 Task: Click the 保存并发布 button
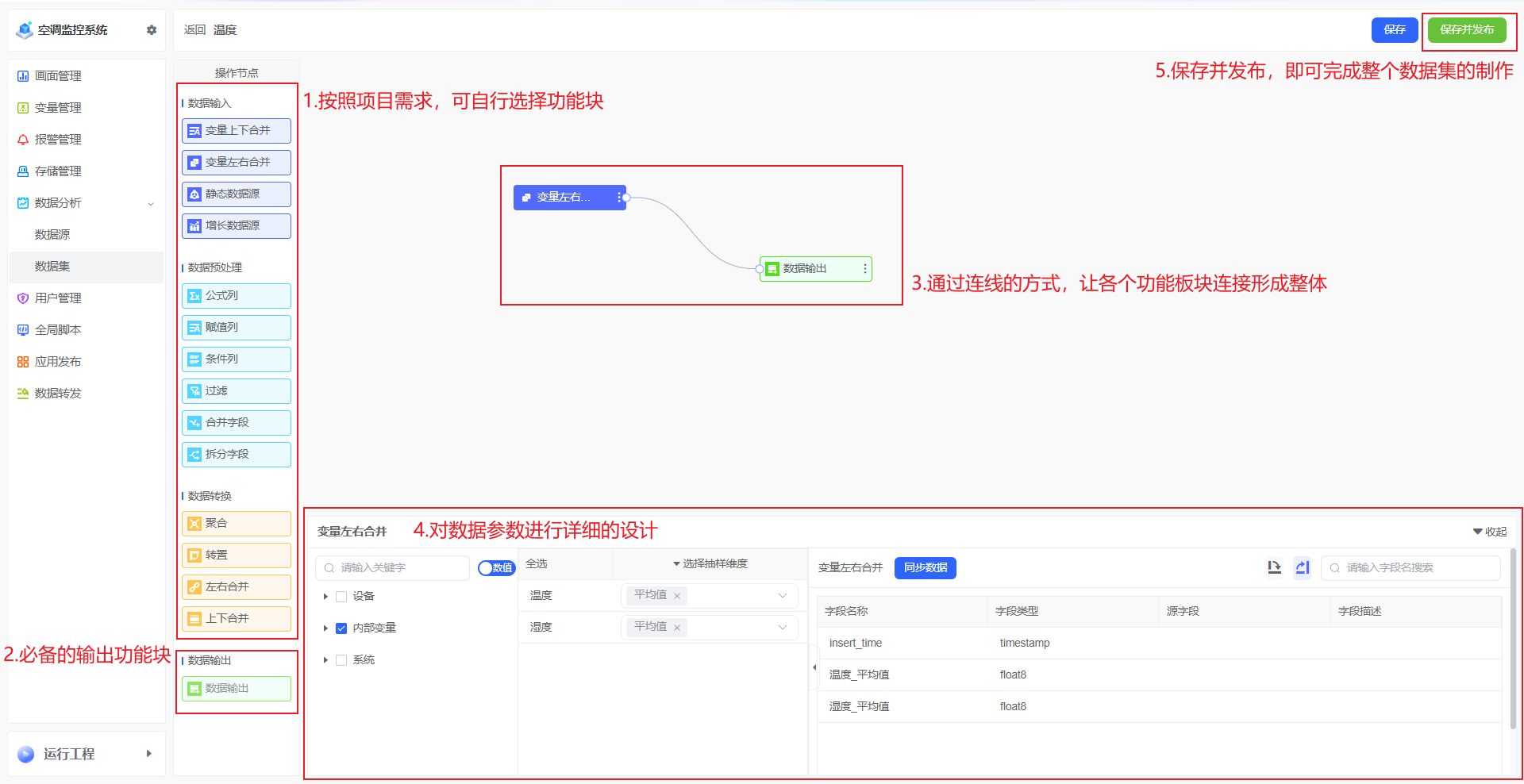[1467, 30]
